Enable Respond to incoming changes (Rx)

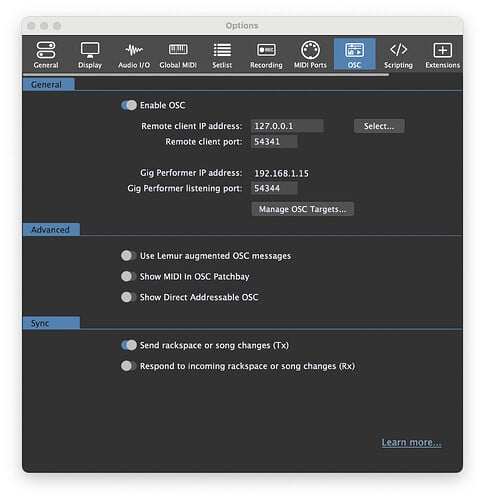coord(129,366)
